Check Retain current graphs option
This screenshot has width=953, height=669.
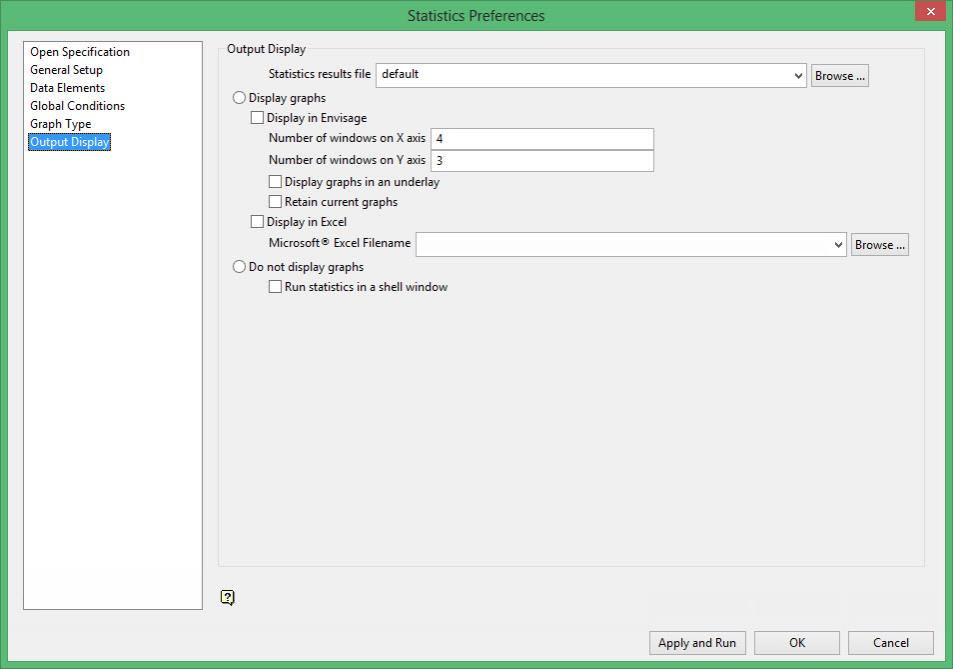coord(275,202)
